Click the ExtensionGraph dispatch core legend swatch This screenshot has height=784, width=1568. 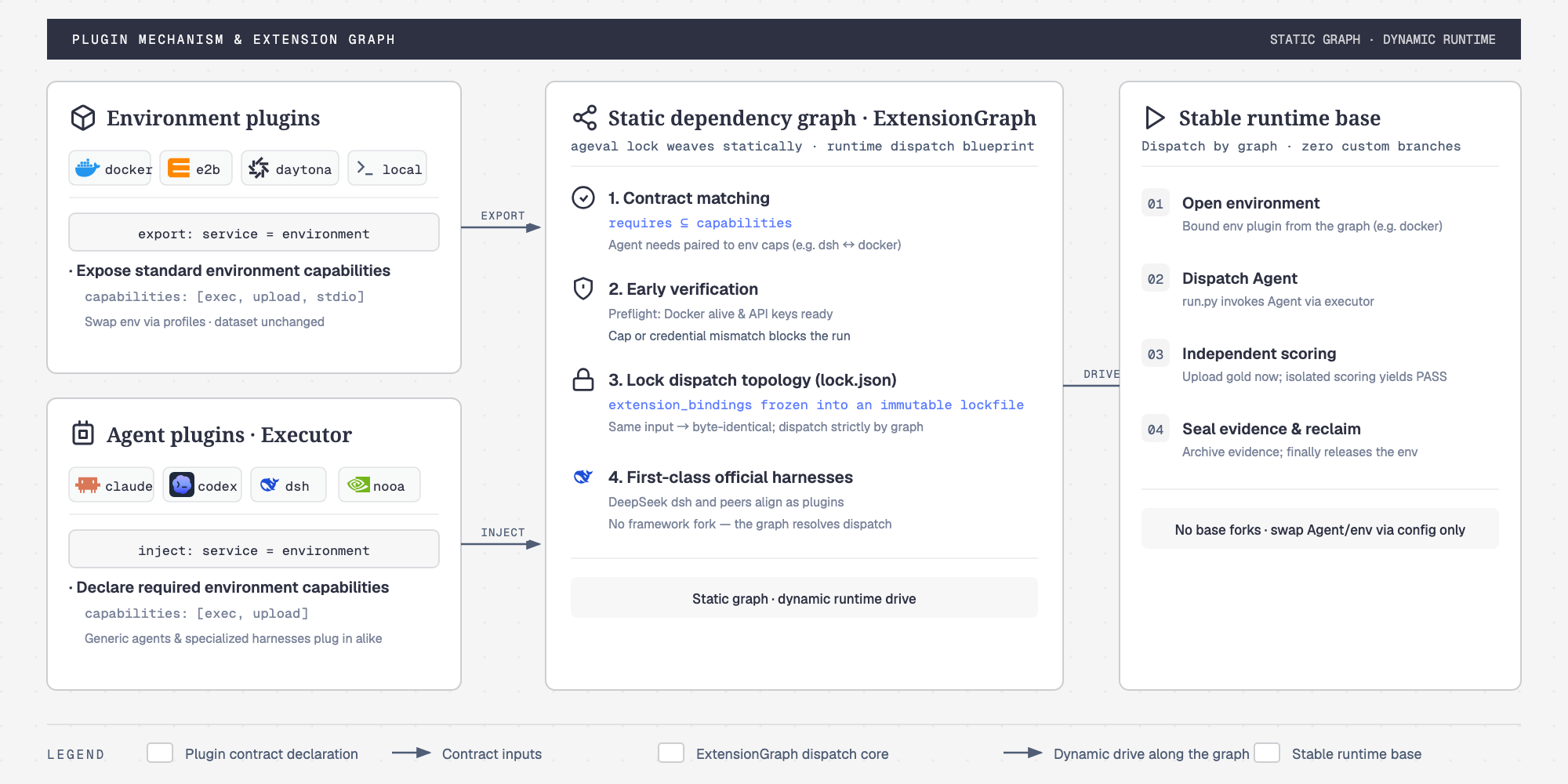click(x=671, y=753)
